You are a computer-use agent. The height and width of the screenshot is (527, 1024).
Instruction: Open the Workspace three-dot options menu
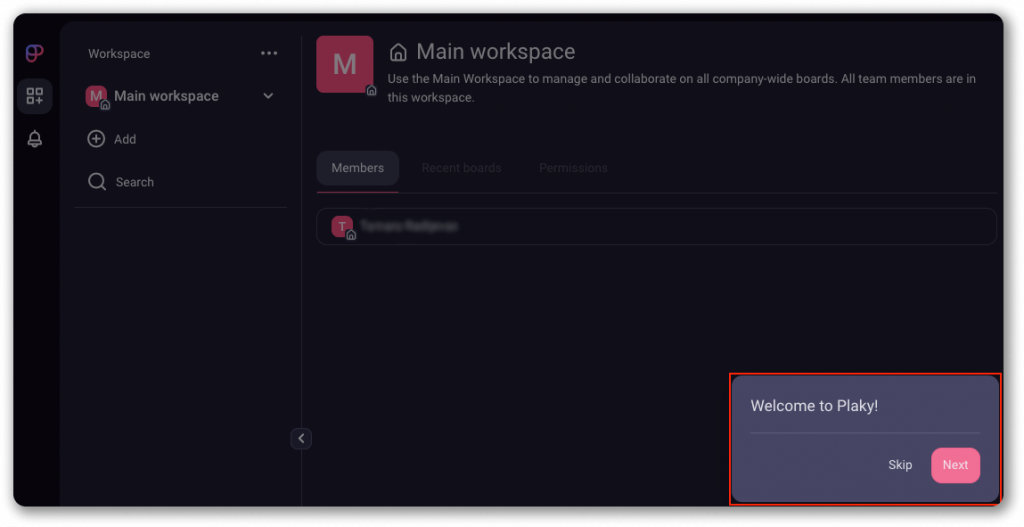tap(269, 54)
